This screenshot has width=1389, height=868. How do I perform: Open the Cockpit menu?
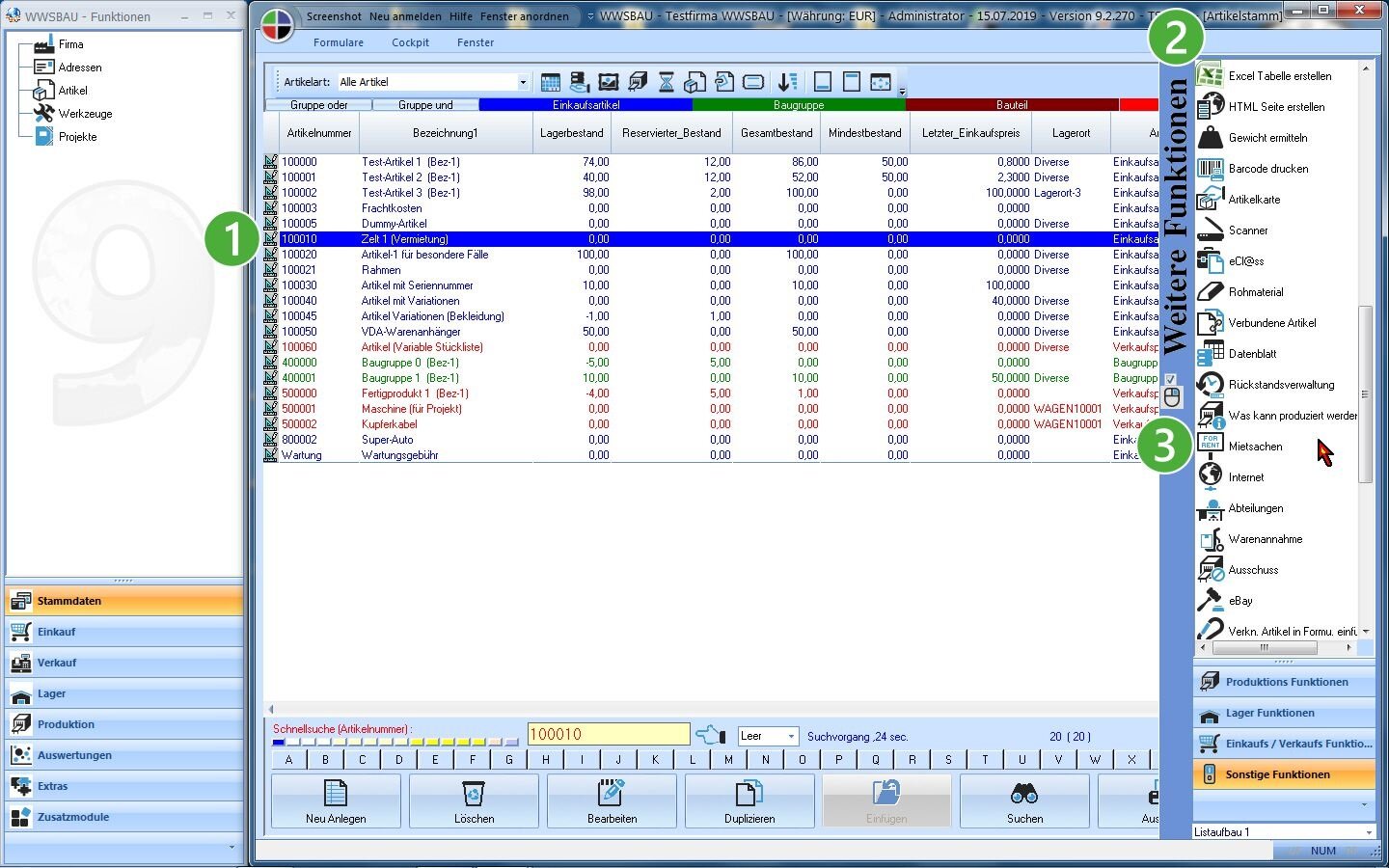pyautogui.click(x=410, y=42)
